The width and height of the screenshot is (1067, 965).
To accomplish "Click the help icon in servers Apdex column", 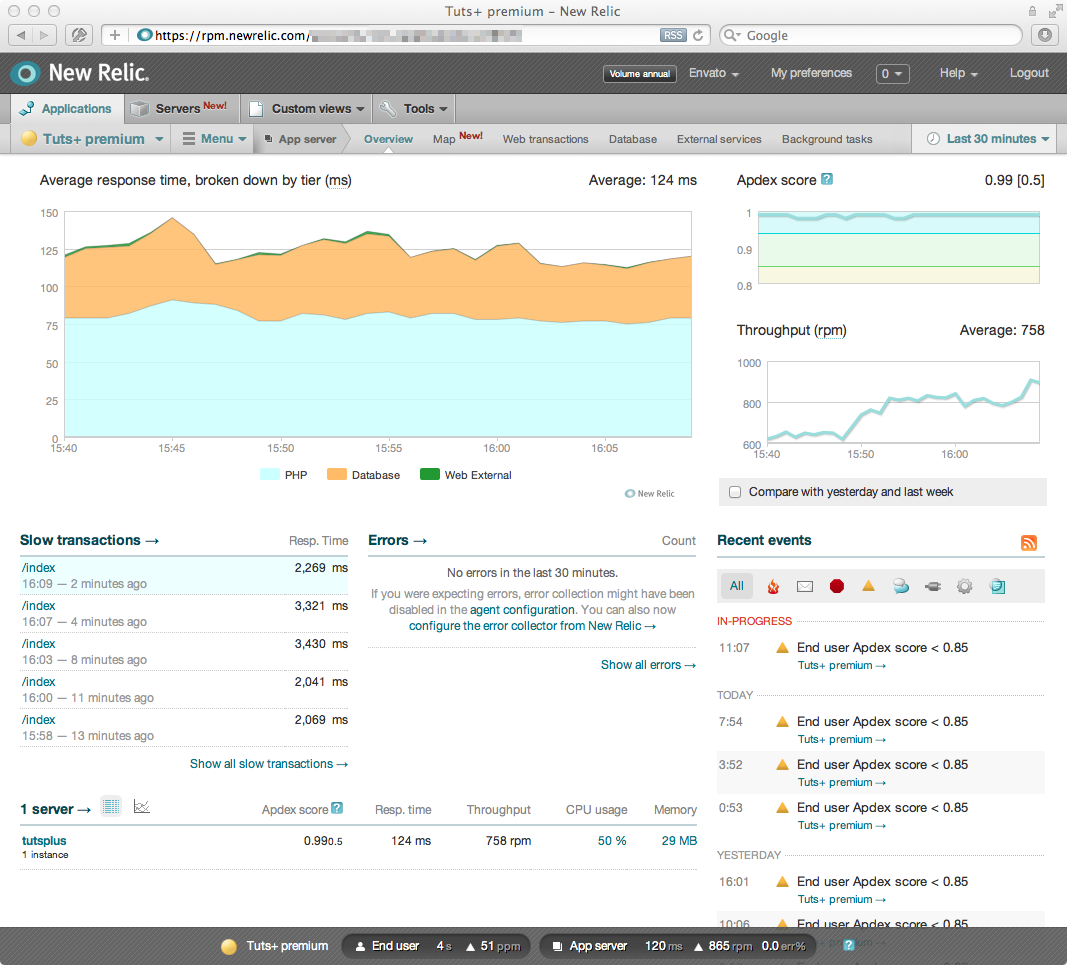I will pos(337,808).
